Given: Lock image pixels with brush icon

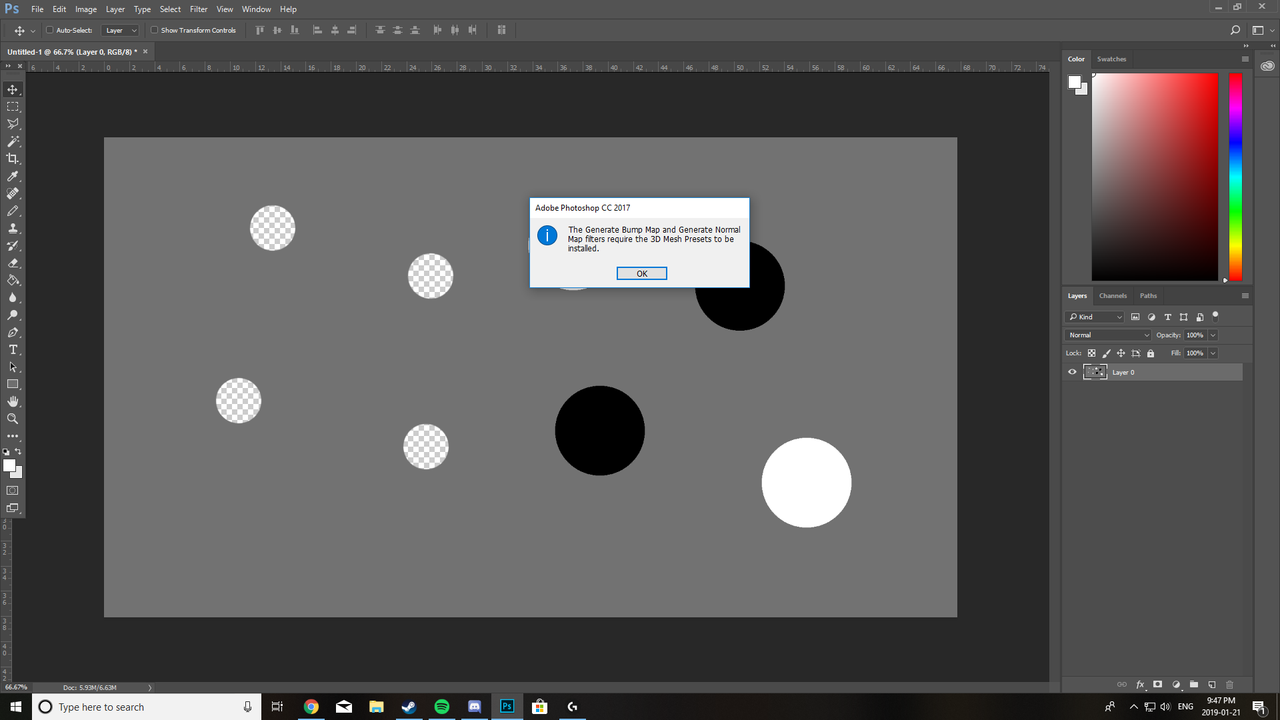Looking at the screenshot, I should click(1106, 353).
